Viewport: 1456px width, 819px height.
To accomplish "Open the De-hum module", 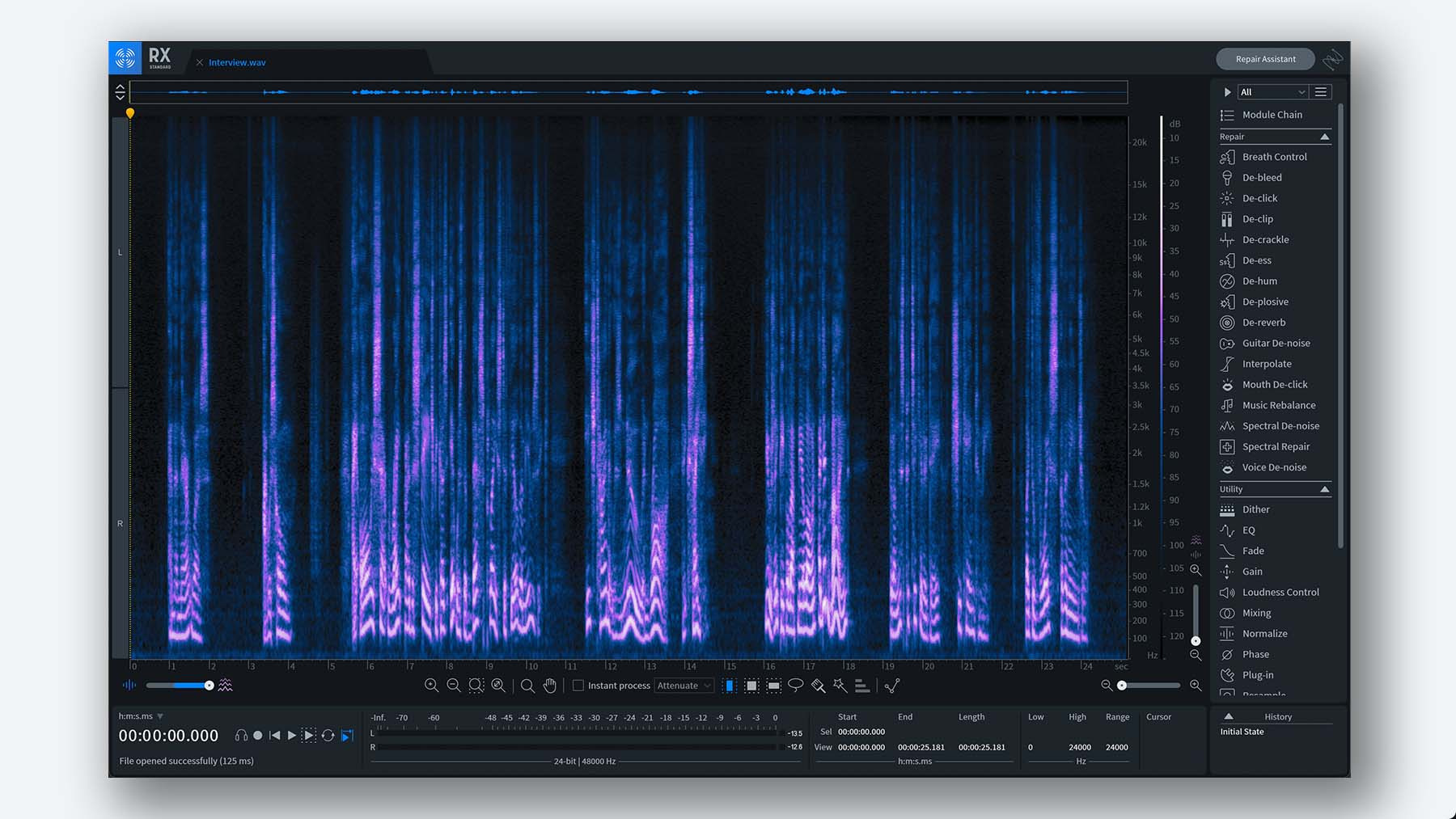I will click(1259, 281).
